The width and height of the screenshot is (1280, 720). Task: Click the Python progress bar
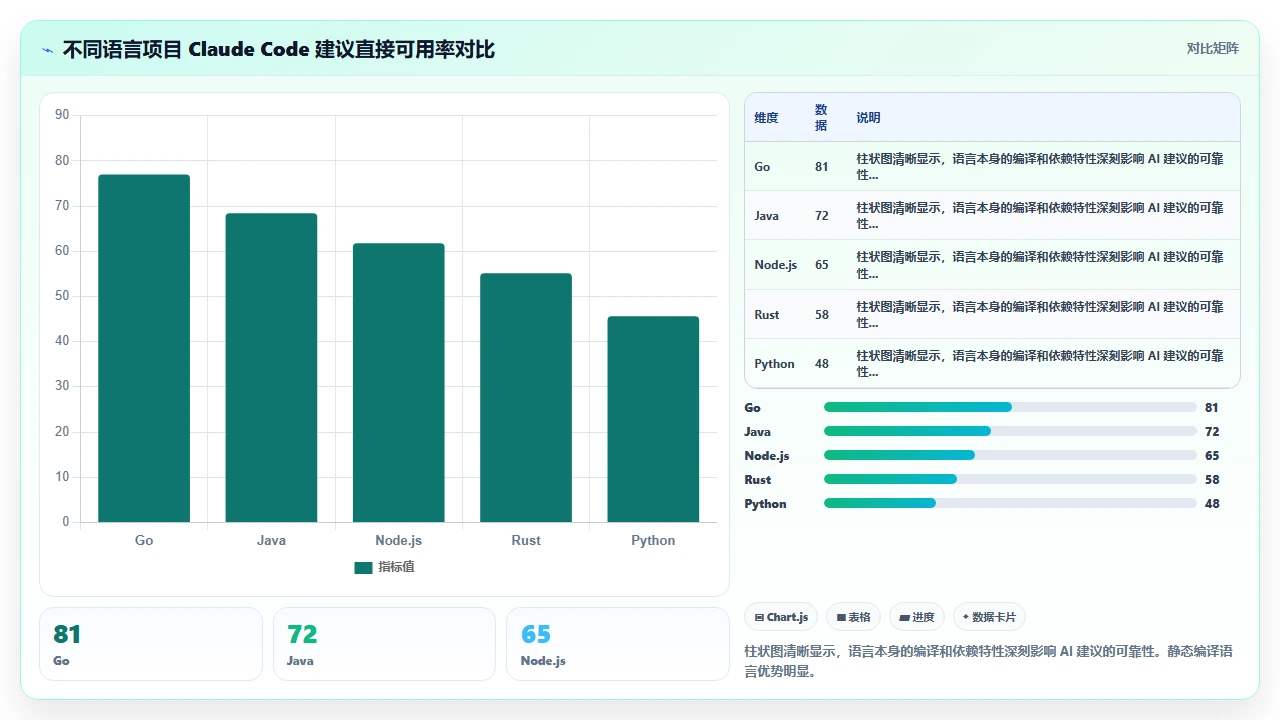(x=1010, y=503)
